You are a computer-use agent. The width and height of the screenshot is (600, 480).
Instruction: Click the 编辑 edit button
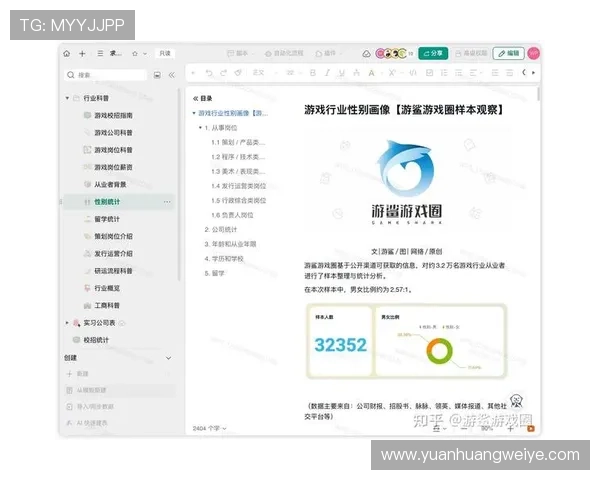click(x=509, y=53)
